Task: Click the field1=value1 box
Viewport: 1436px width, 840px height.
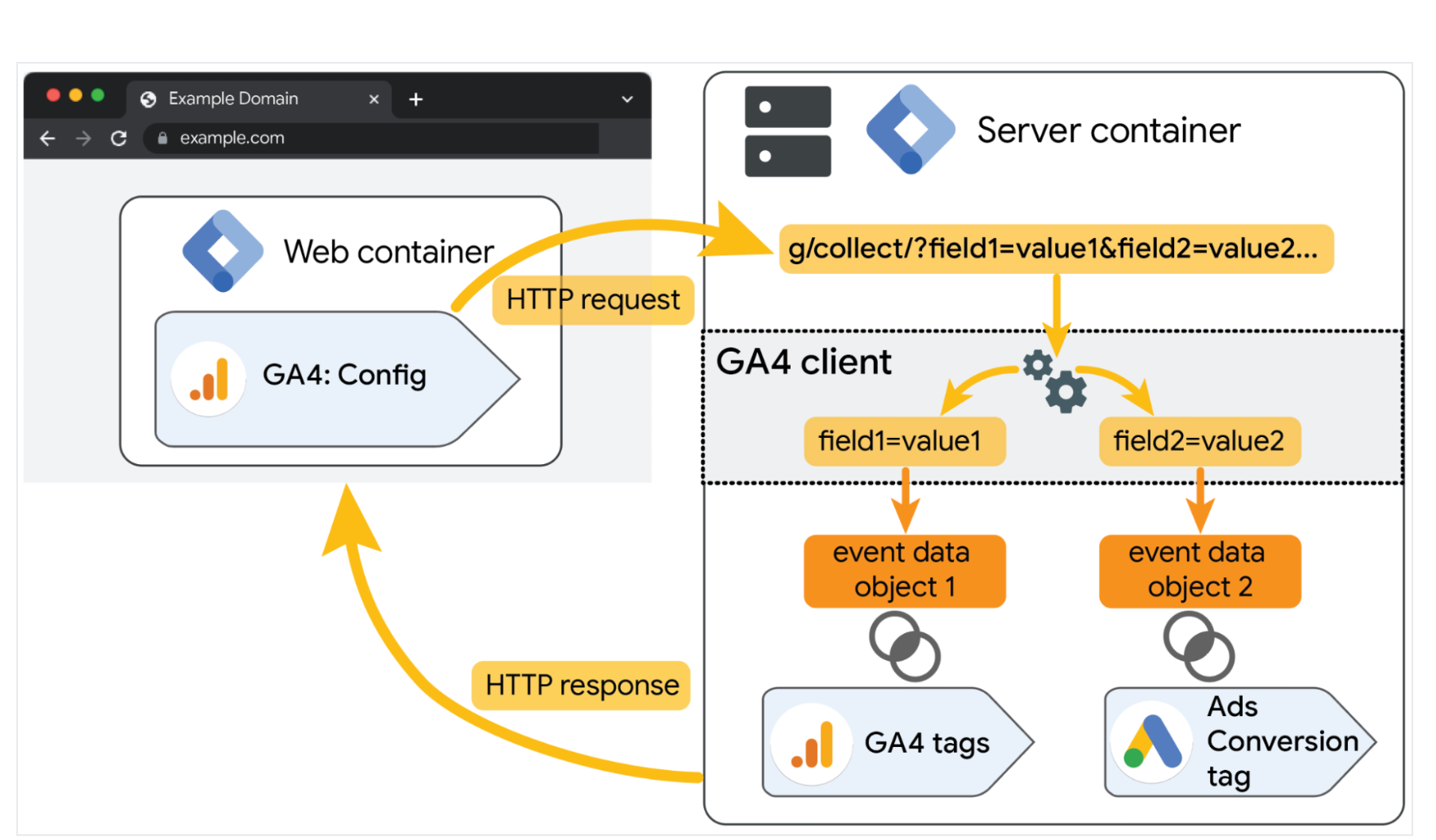Action: coord(905,441)
